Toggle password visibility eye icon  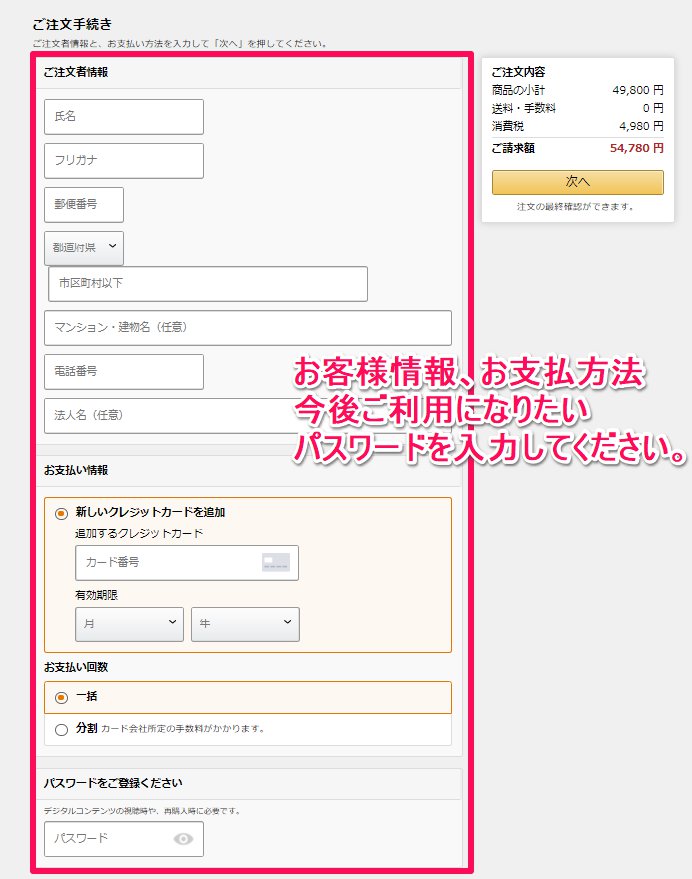click(183, 839)
